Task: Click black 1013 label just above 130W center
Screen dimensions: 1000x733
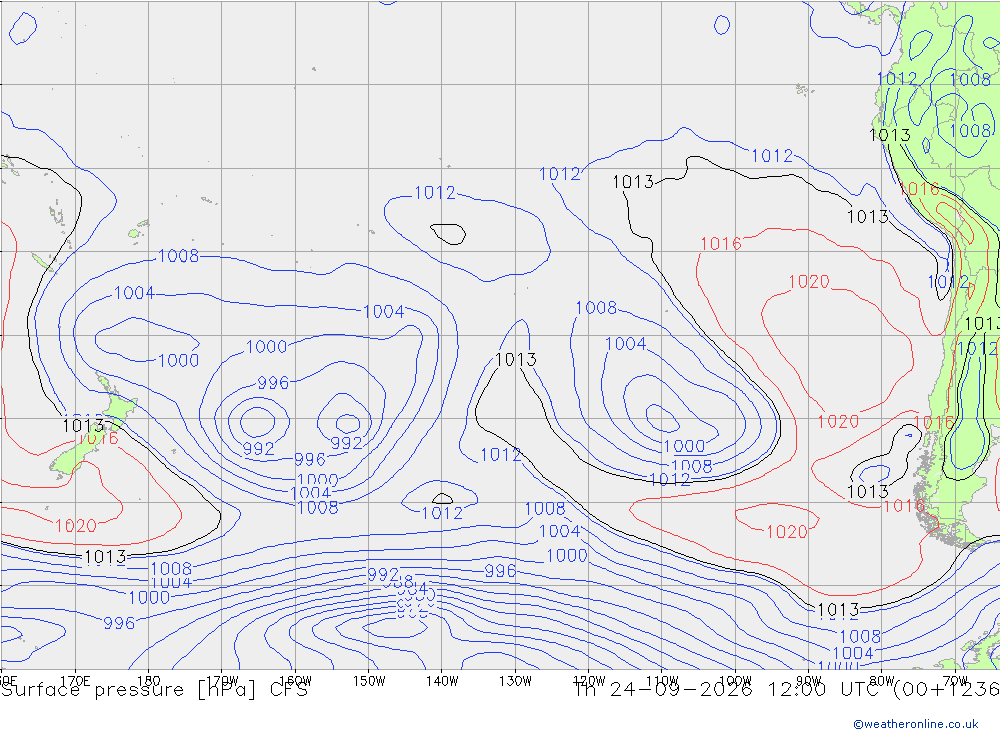Action: pyautogui.click(x=515, y=359)
